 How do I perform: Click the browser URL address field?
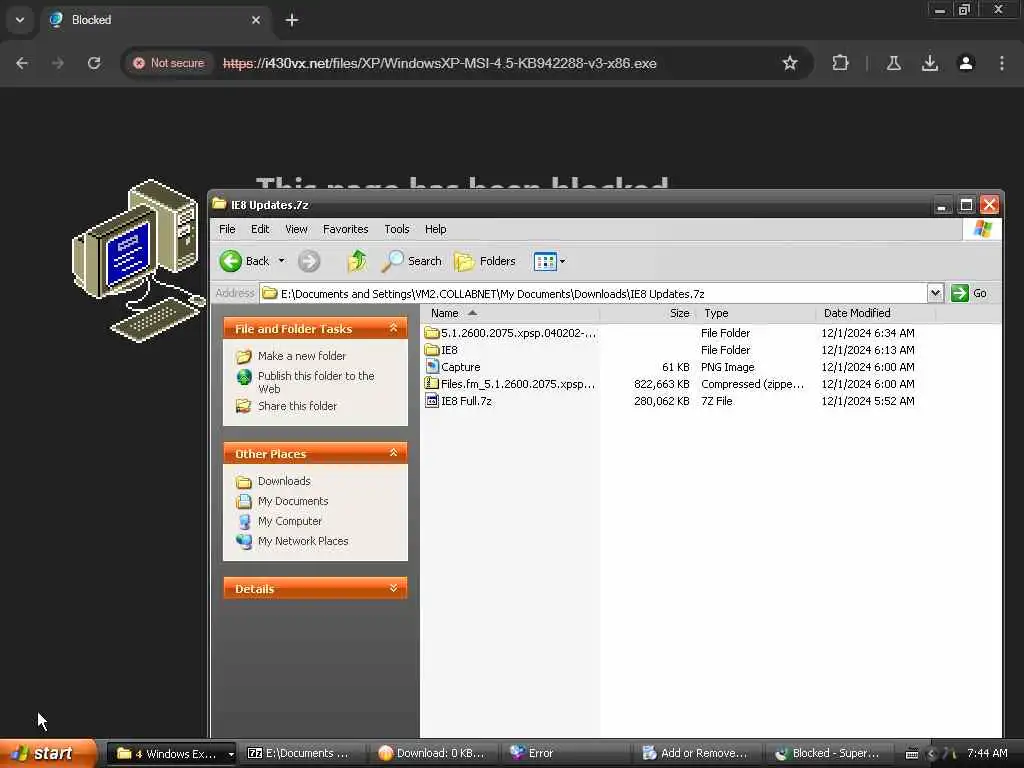pos(440,63)
